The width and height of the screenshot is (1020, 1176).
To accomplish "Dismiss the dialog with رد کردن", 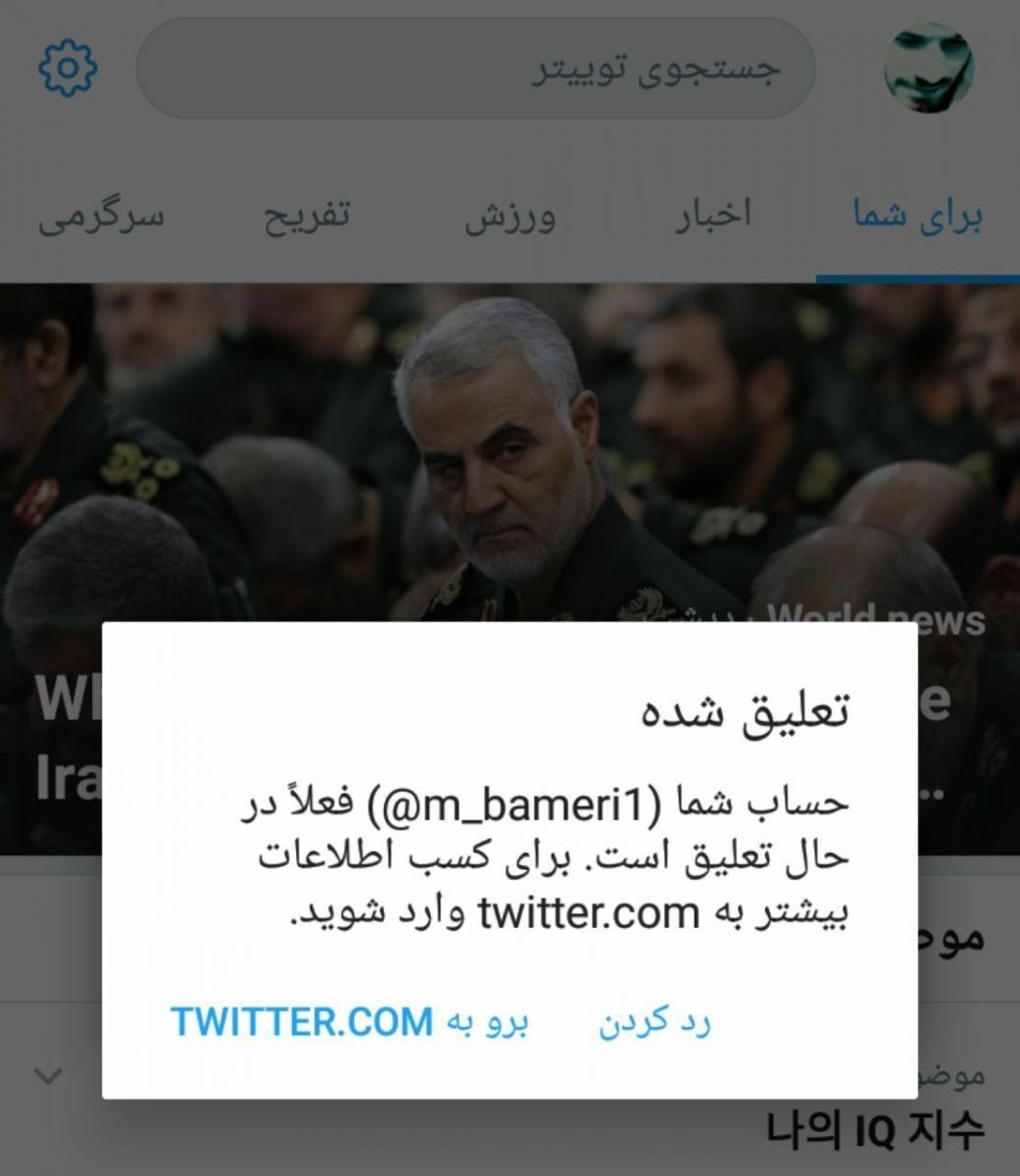I will pyautogui.click(x=655, y=1022).
